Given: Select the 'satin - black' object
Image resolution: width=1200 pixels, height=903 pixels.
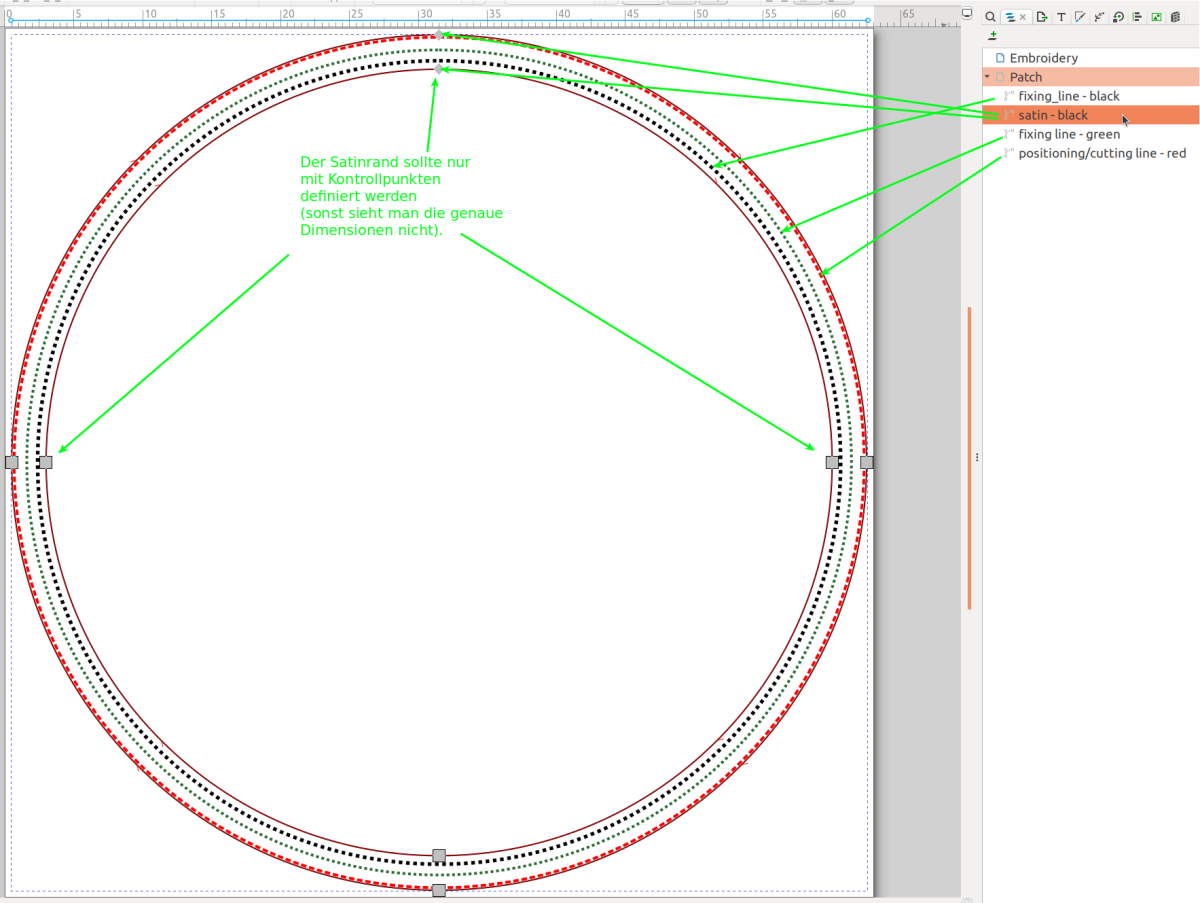Looking at the screenshot, I should coord(1091,115).
